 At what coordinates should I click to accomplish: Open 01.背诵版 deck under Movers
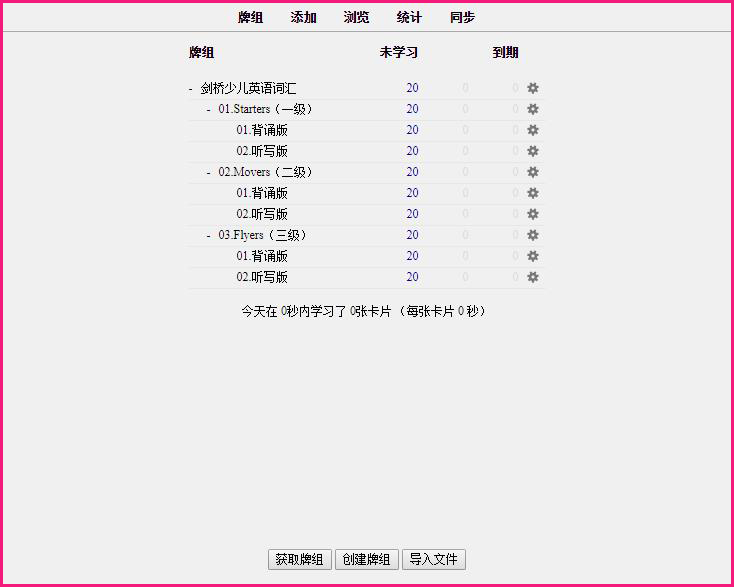coord(262,193)
